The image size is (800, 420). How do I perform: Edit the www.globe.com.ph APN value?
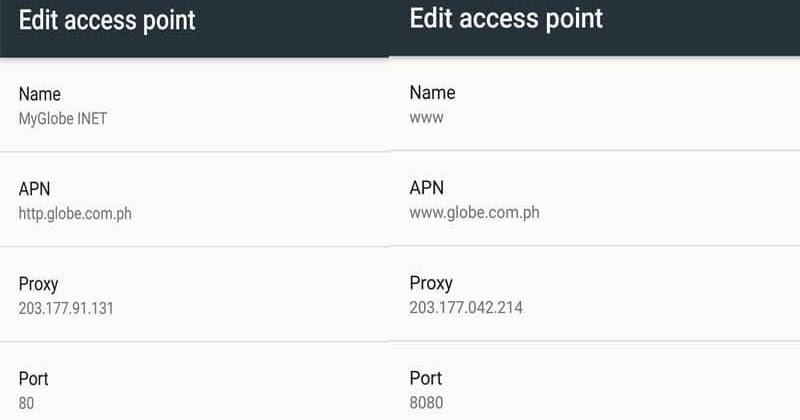[x=474, y=212]
